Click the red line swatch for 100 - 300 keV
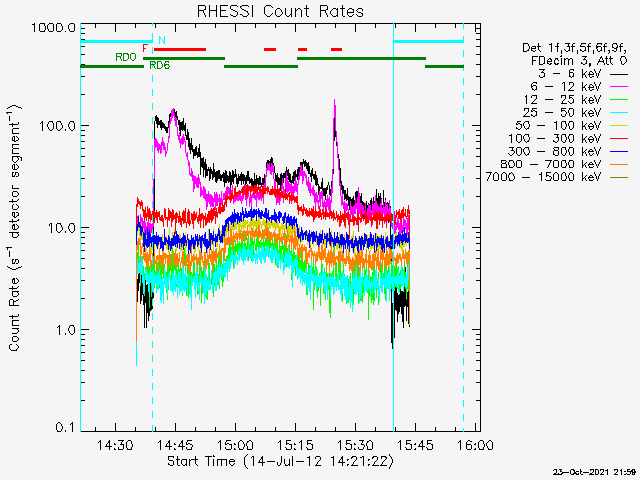 pyautogui.click(x=619, y=139)
